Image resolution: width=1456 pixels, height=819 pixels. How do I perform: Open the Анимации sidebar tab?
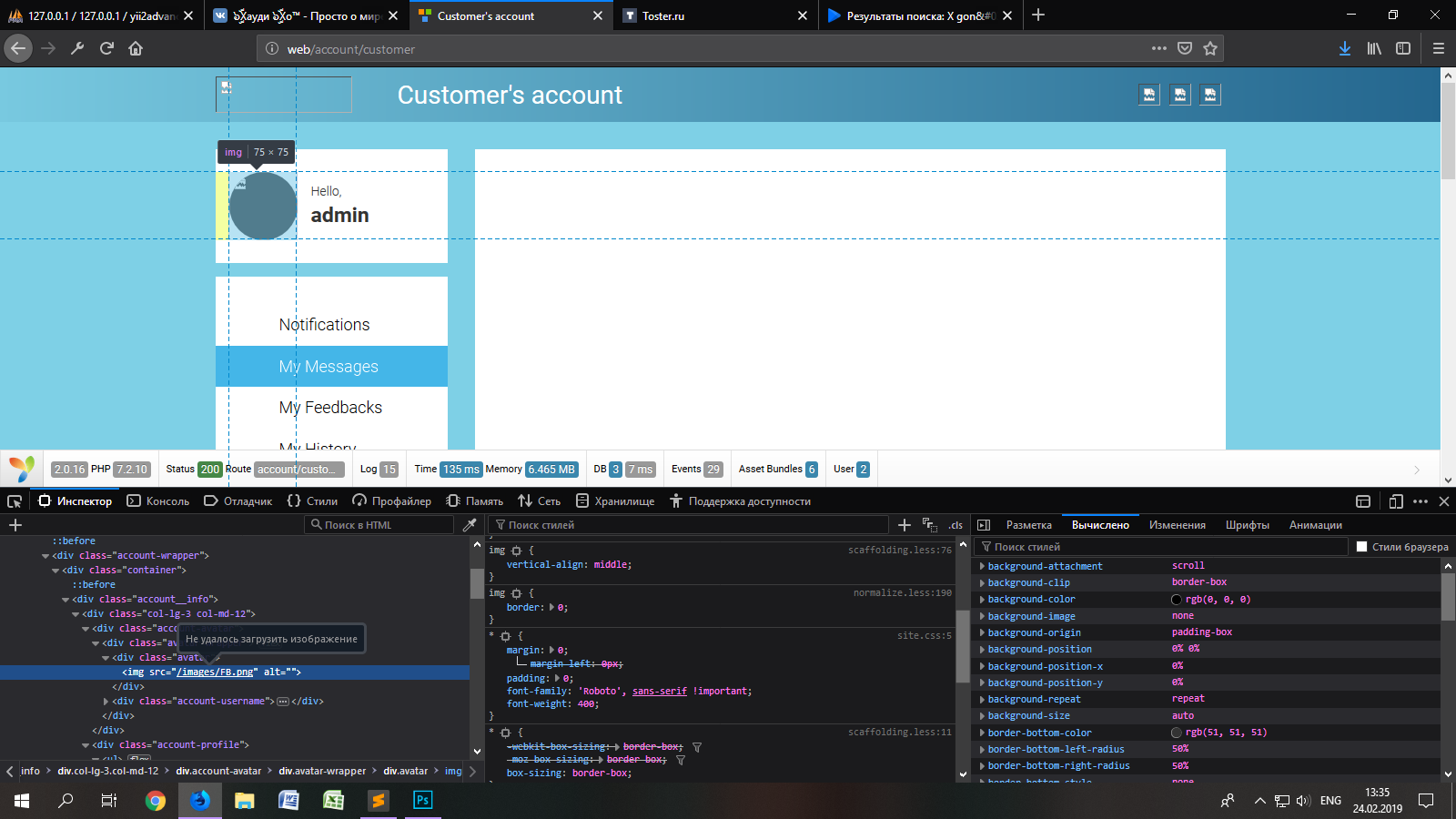[x=1316, y=525]
